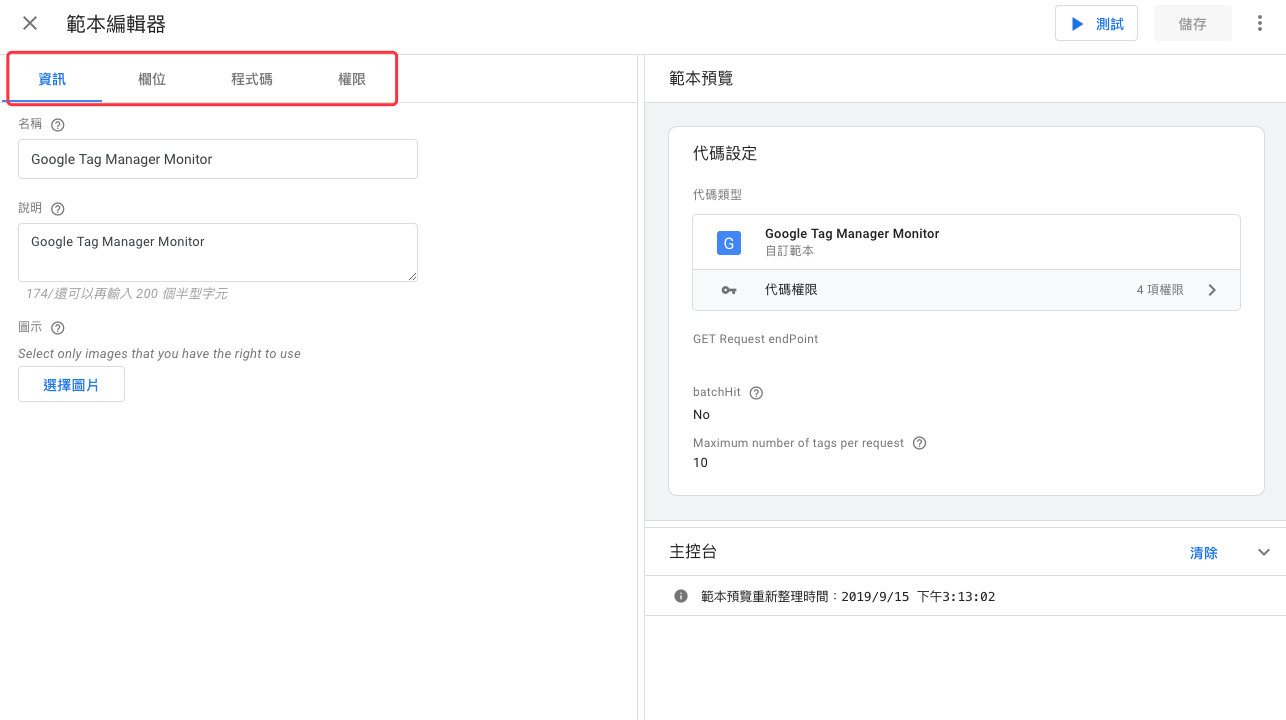Viewport: 1286px width, 720px height.
Task: Click the help icon for maximum tags per request
Action: click(919, 442)
